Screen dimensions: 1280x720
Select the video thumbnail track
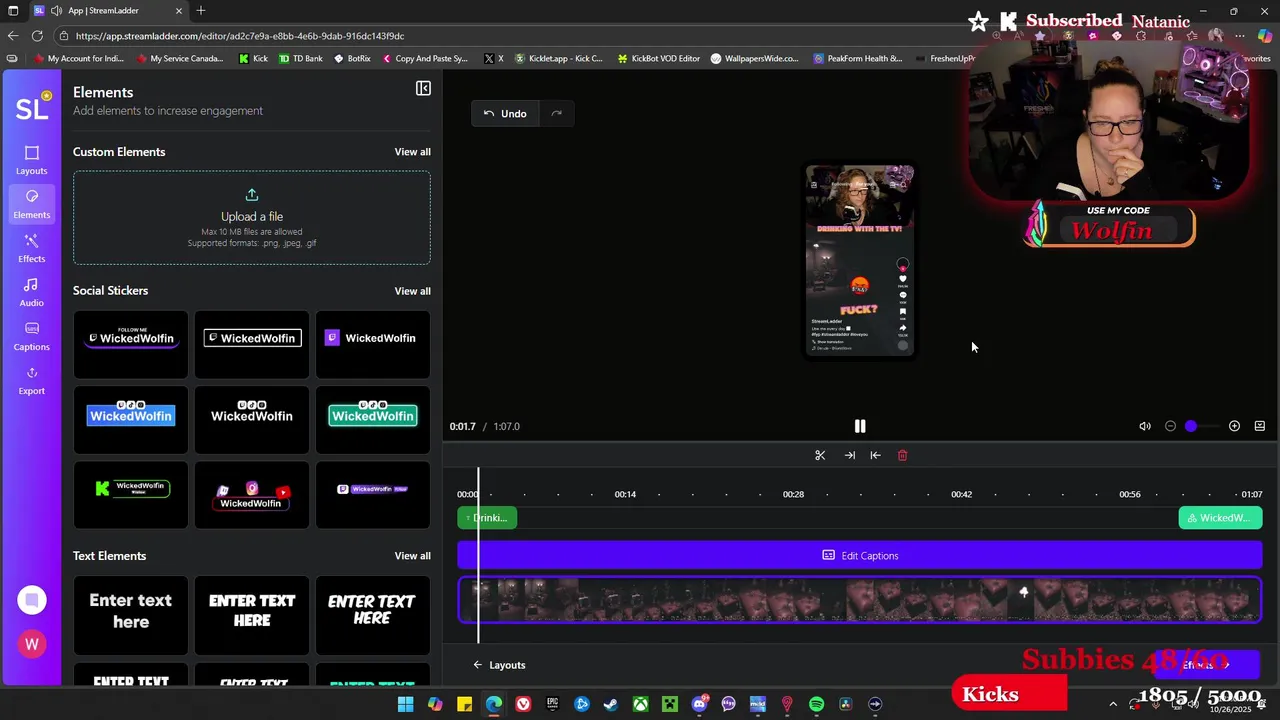pos(860,600)
